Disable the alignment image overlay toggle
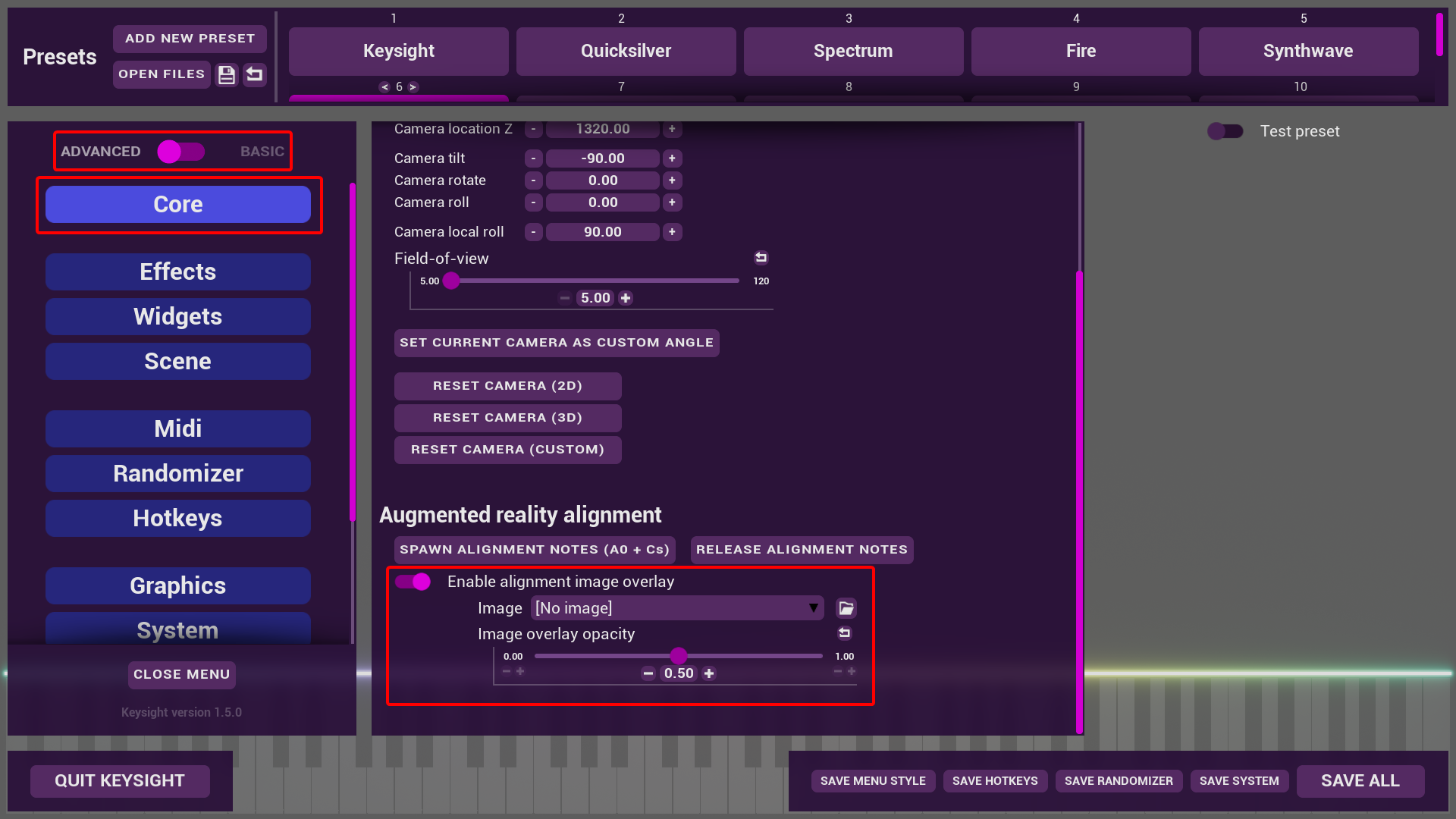 tap(413, 582)
